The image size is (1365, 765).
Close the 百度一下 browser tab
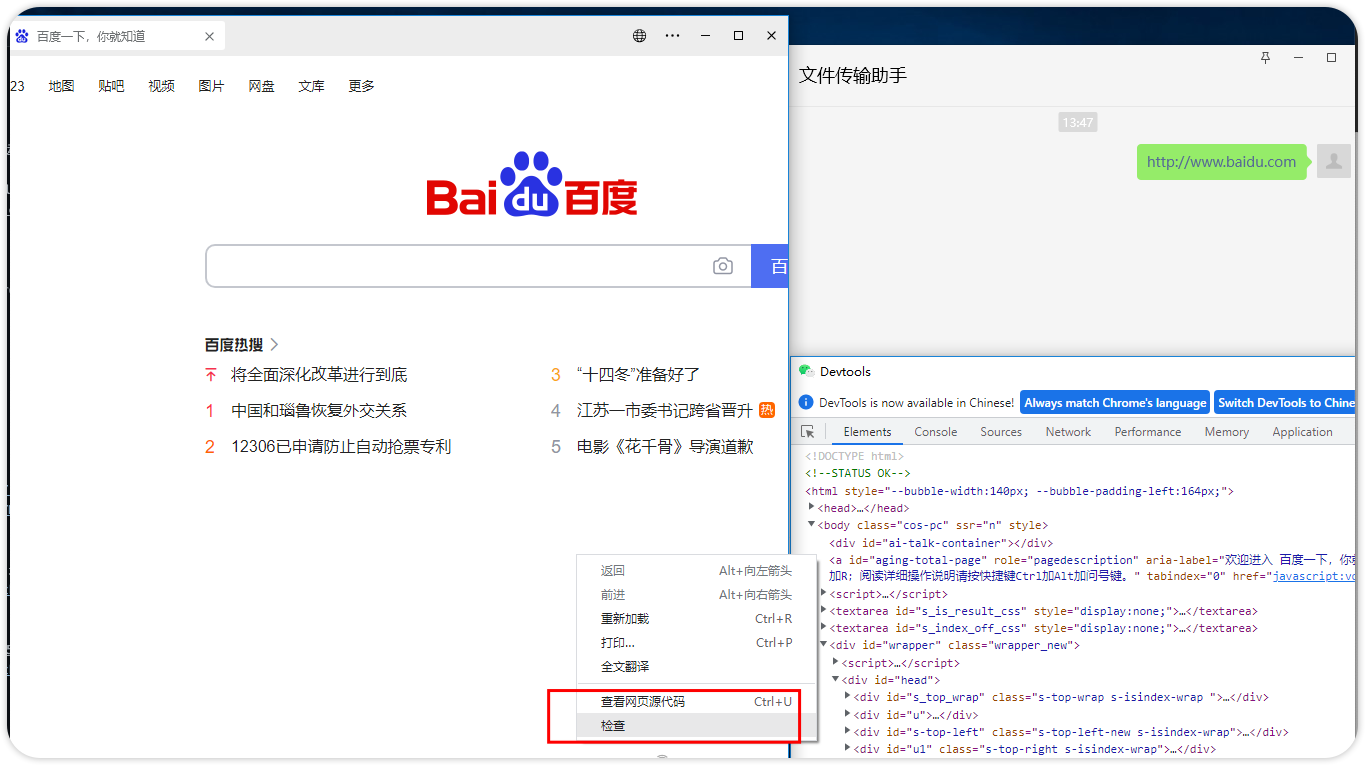[209, 36]
